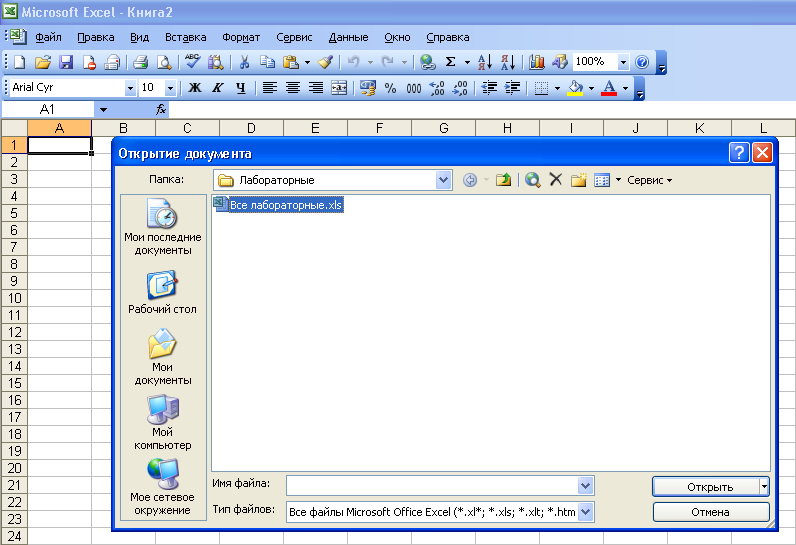Expand the Папка Лабораторные folder dropdown
796x545 pixels.
(444, 180)
